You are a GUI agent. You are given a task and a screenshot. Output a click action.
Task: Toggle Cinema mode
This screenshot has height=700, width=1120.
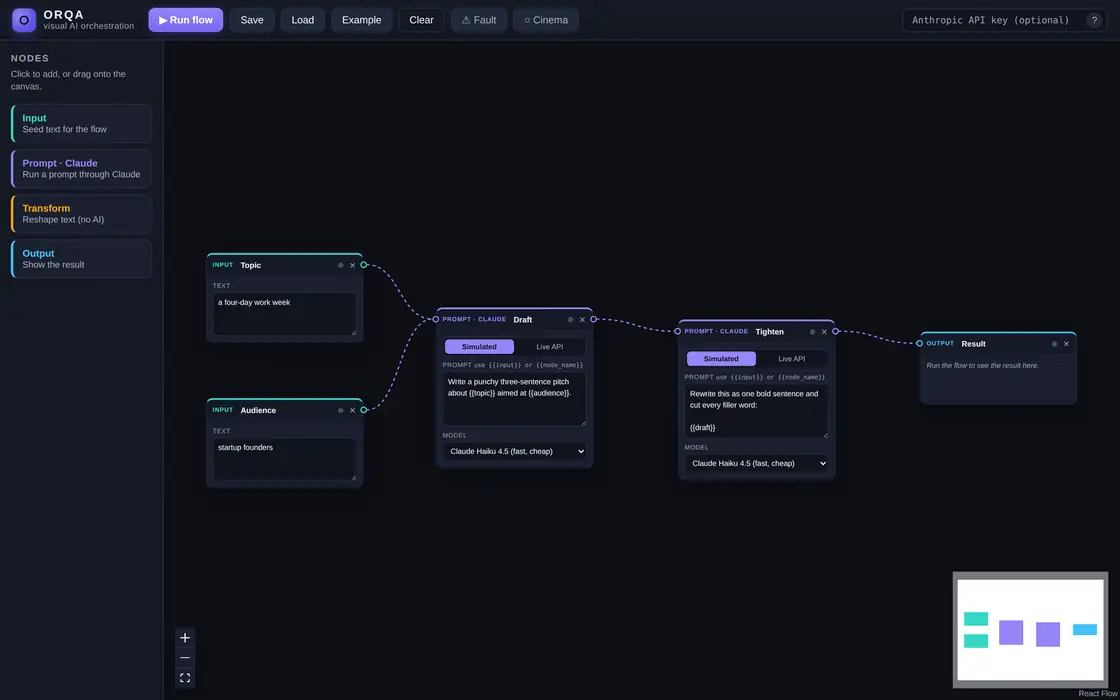point(546,20)
